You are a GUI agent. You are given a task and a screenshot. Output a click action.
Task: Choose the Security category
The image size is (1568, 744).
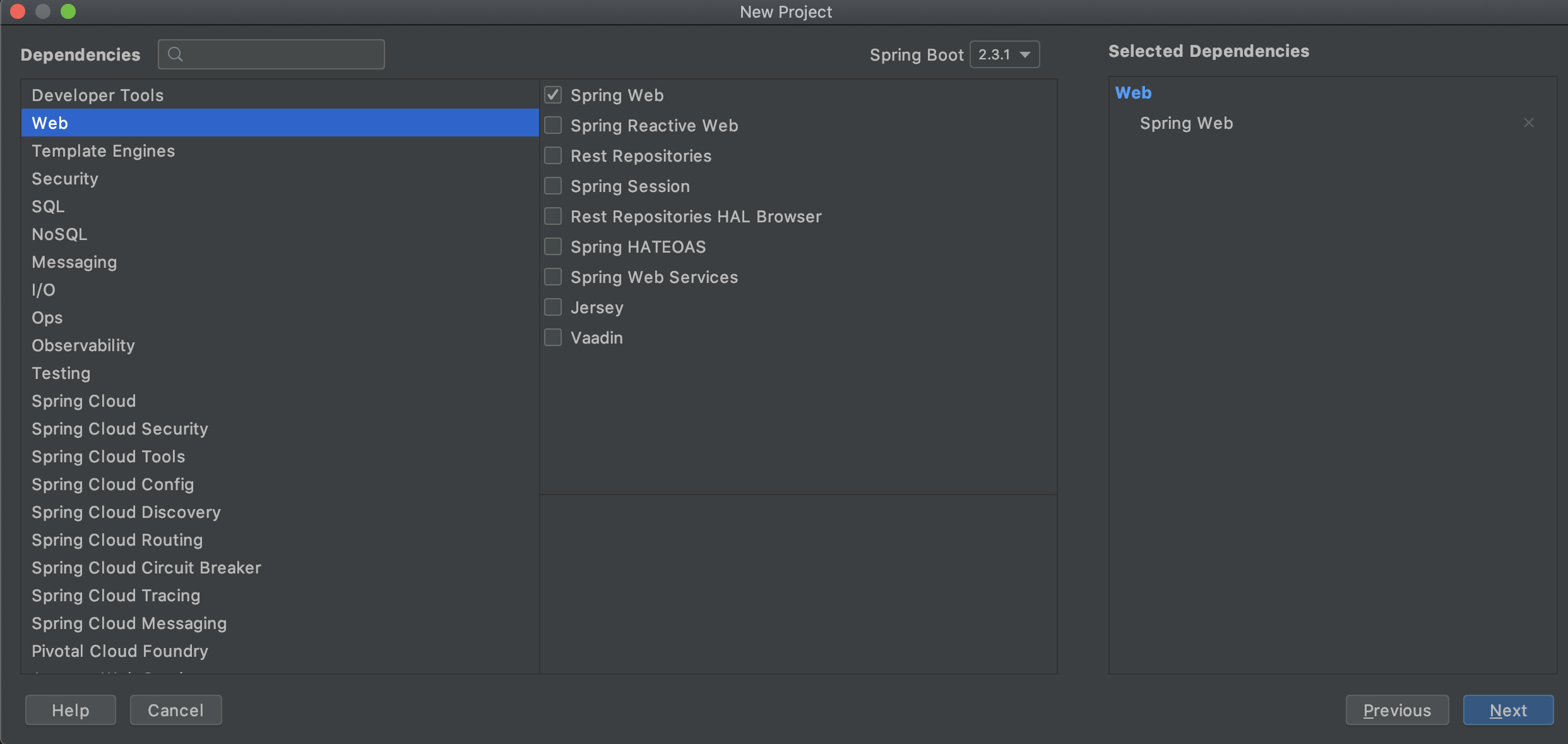(280, 178)
